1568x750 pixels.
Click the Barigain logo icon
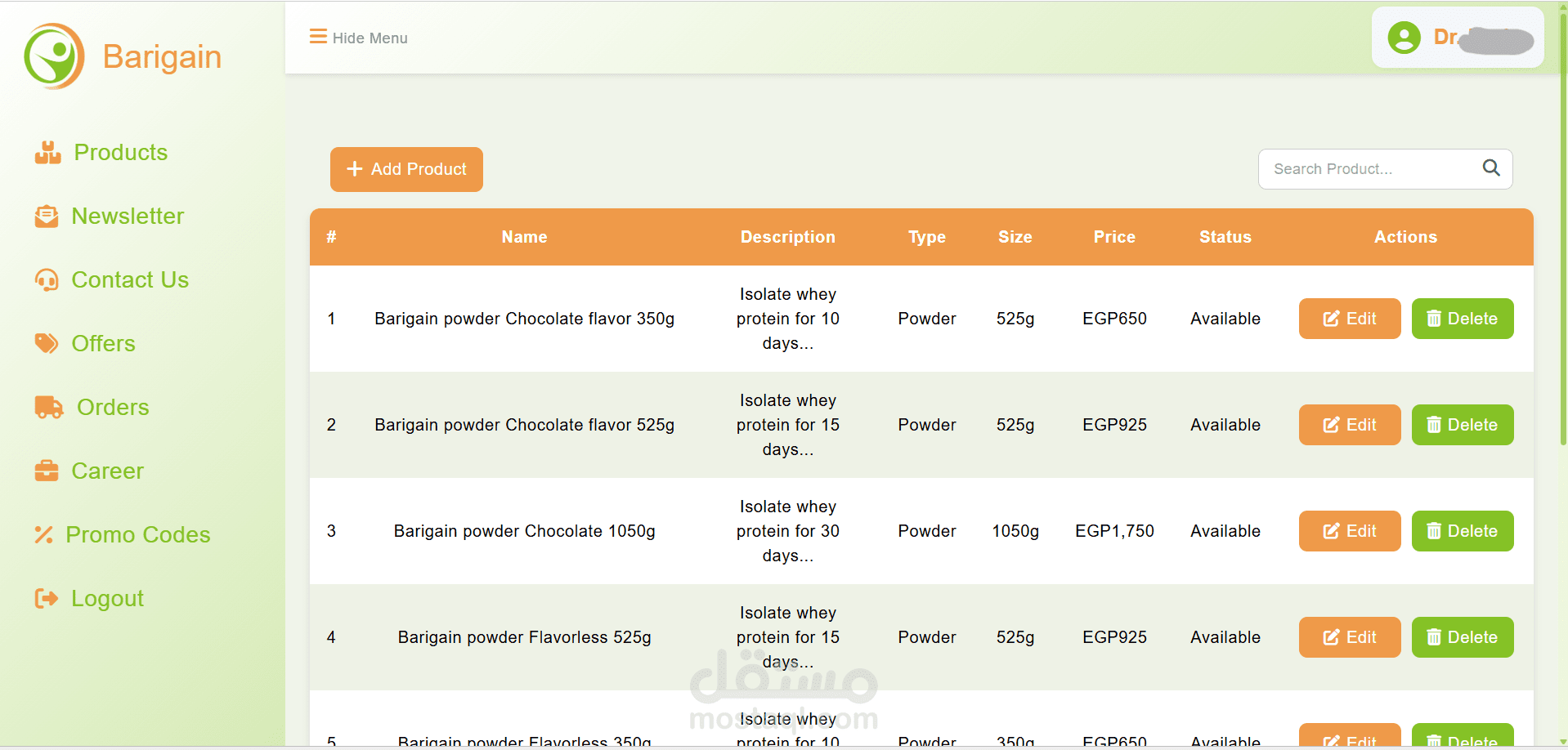[54, 56]
